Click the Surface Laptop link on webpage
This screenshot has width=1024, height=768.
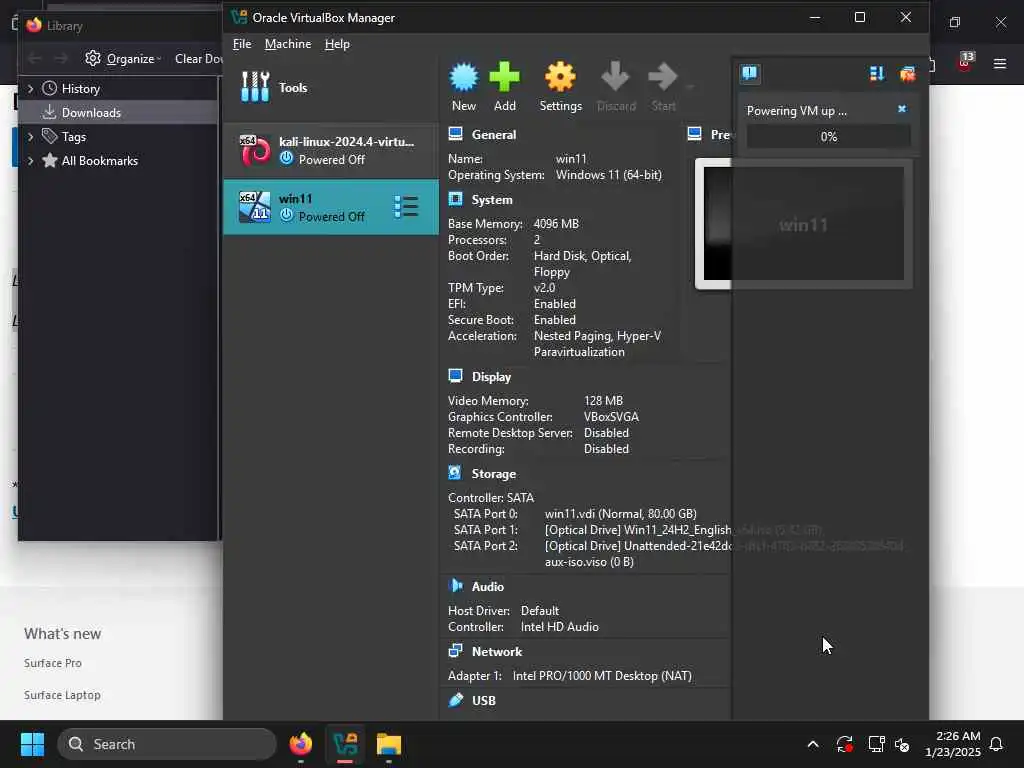point(62,695)
